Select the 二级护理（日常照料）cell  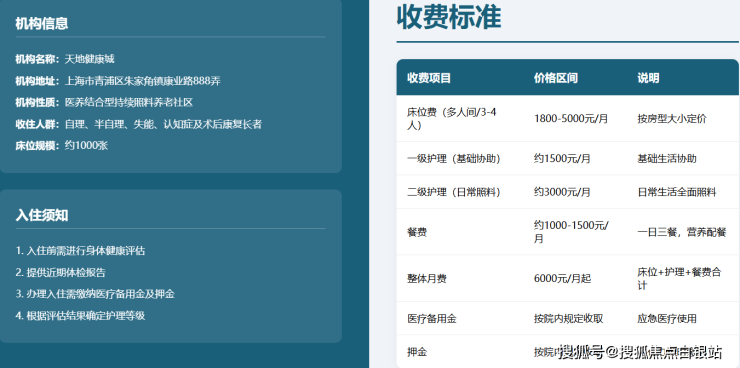tap(453, 192)
